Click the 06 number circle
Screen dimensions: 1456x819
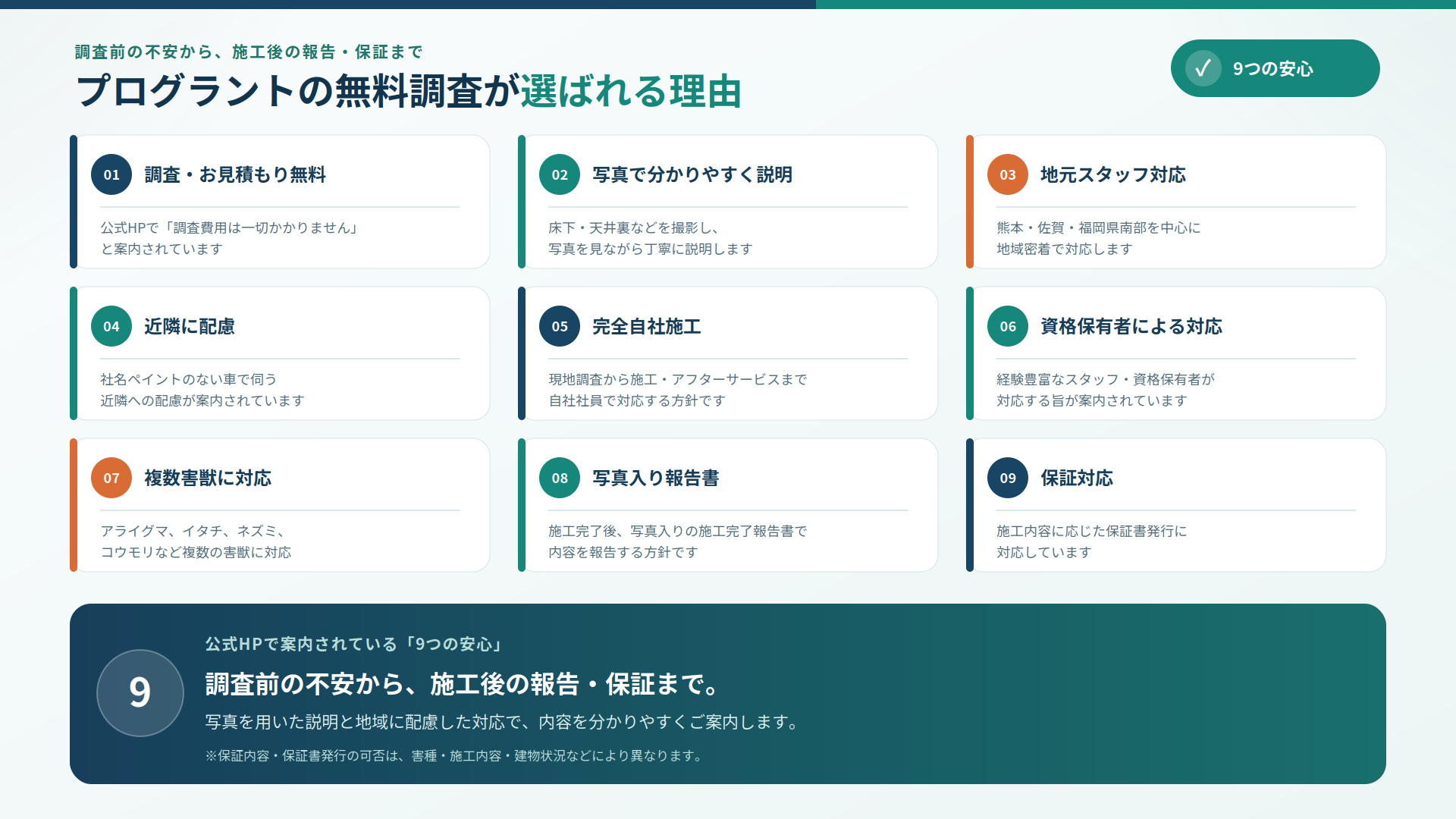[x=1008, y=326]
